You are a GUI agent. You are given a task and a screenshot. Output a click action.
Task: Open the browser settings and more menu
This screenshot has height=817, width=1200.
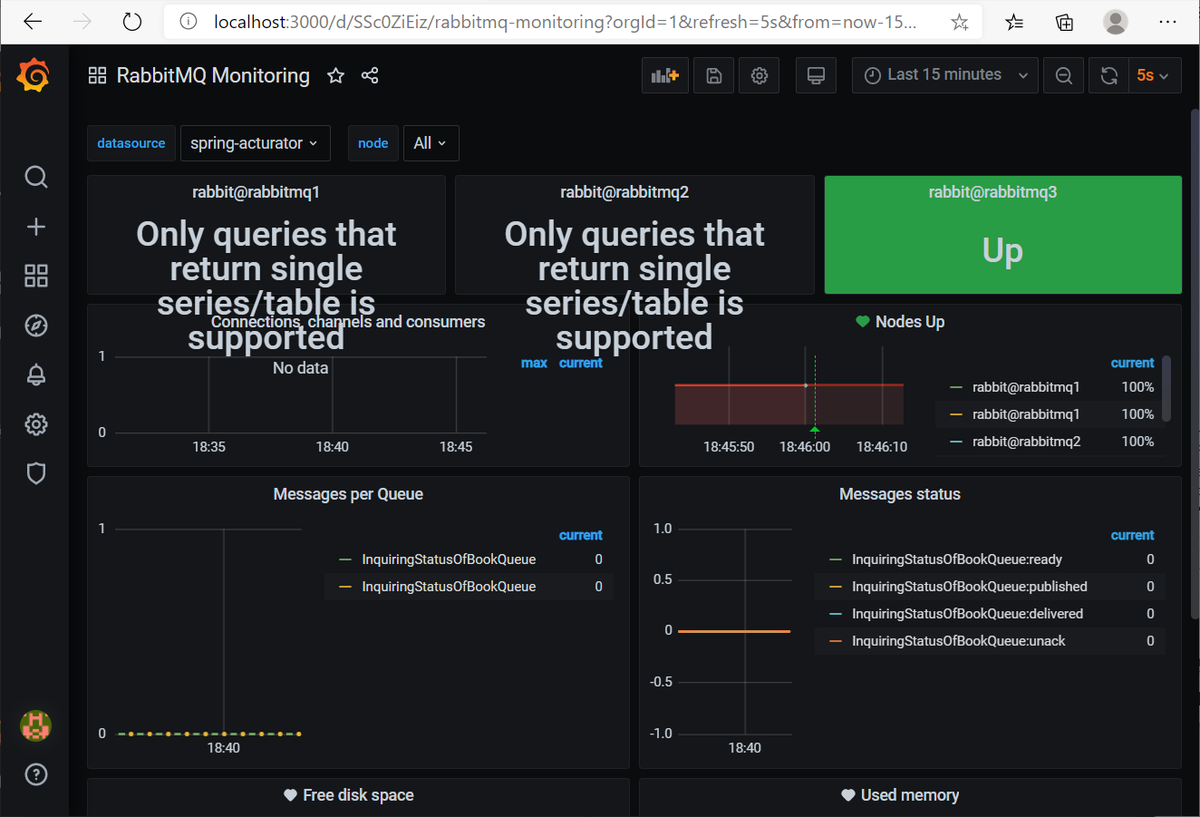pyautogui.click(x=1166, y=22)
